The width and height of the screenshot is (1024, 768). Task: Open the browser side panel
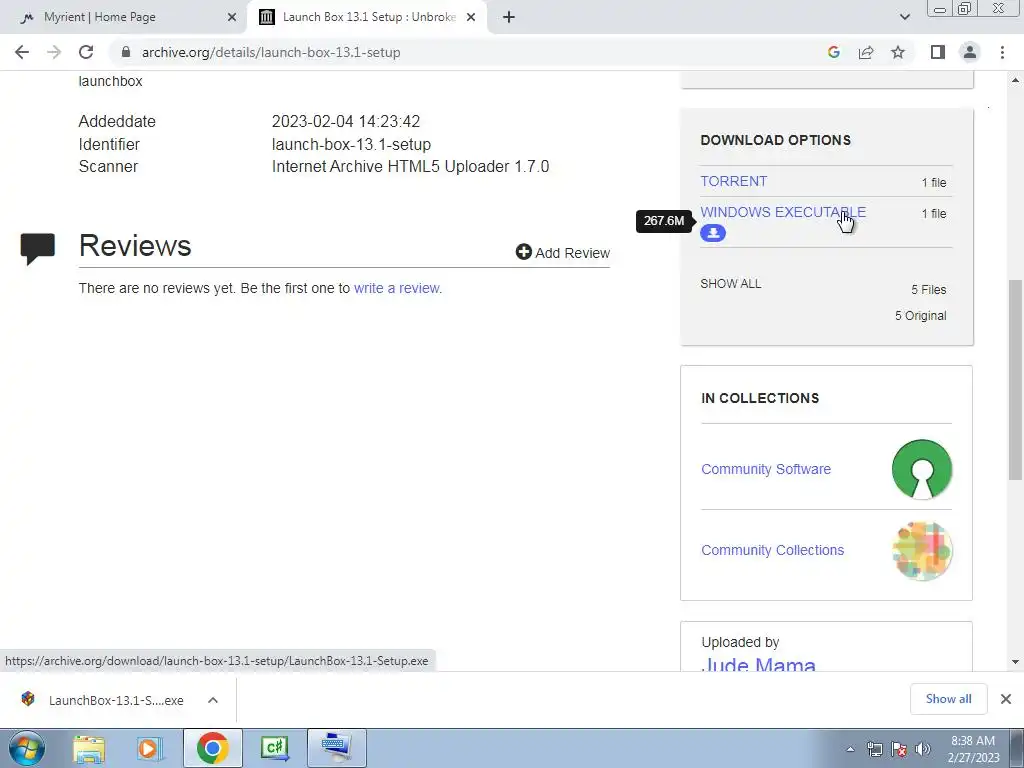click(x=938, y=52)
